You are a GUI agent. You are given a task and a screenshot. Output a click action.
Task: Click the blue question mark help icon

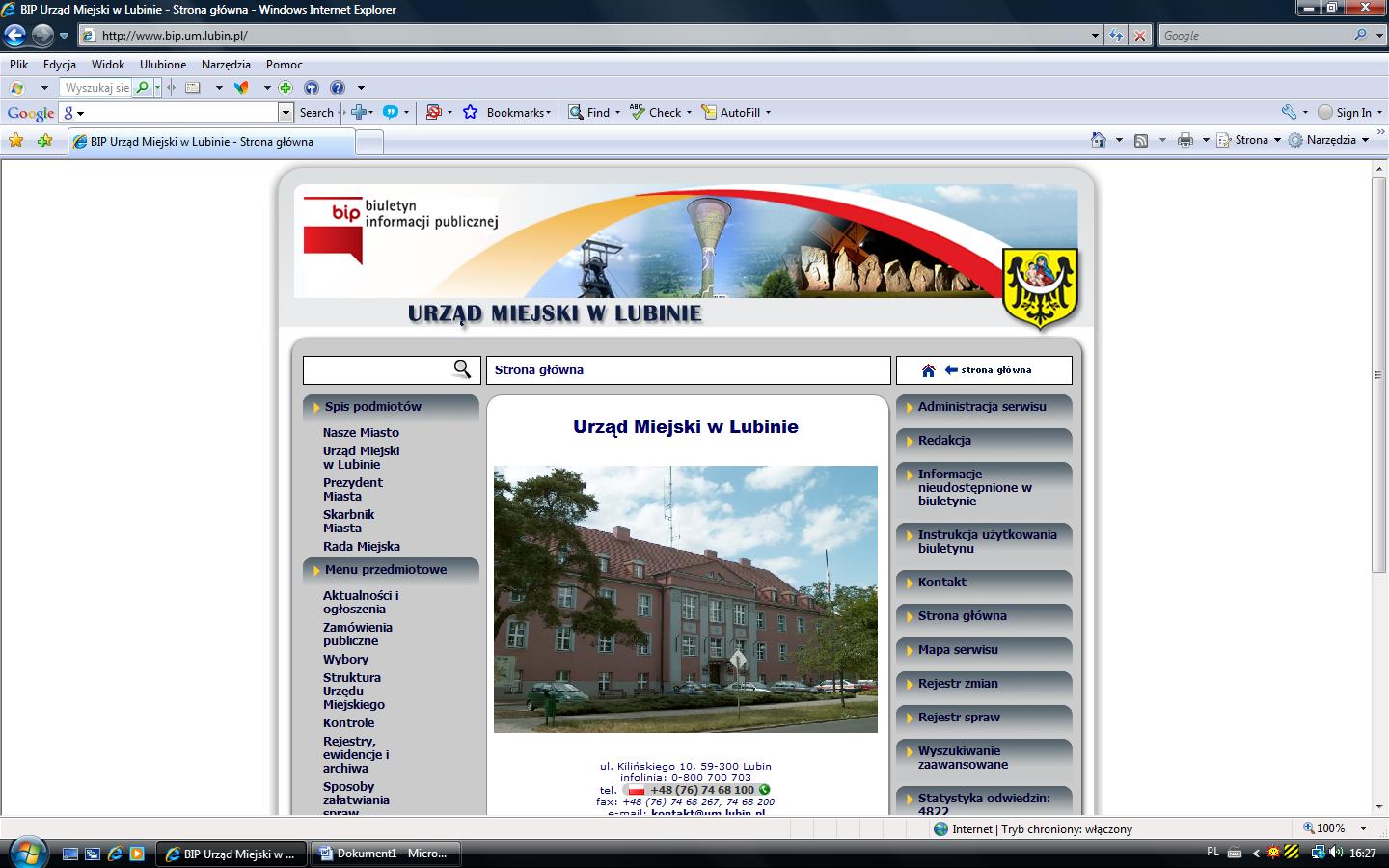point(338,88)
